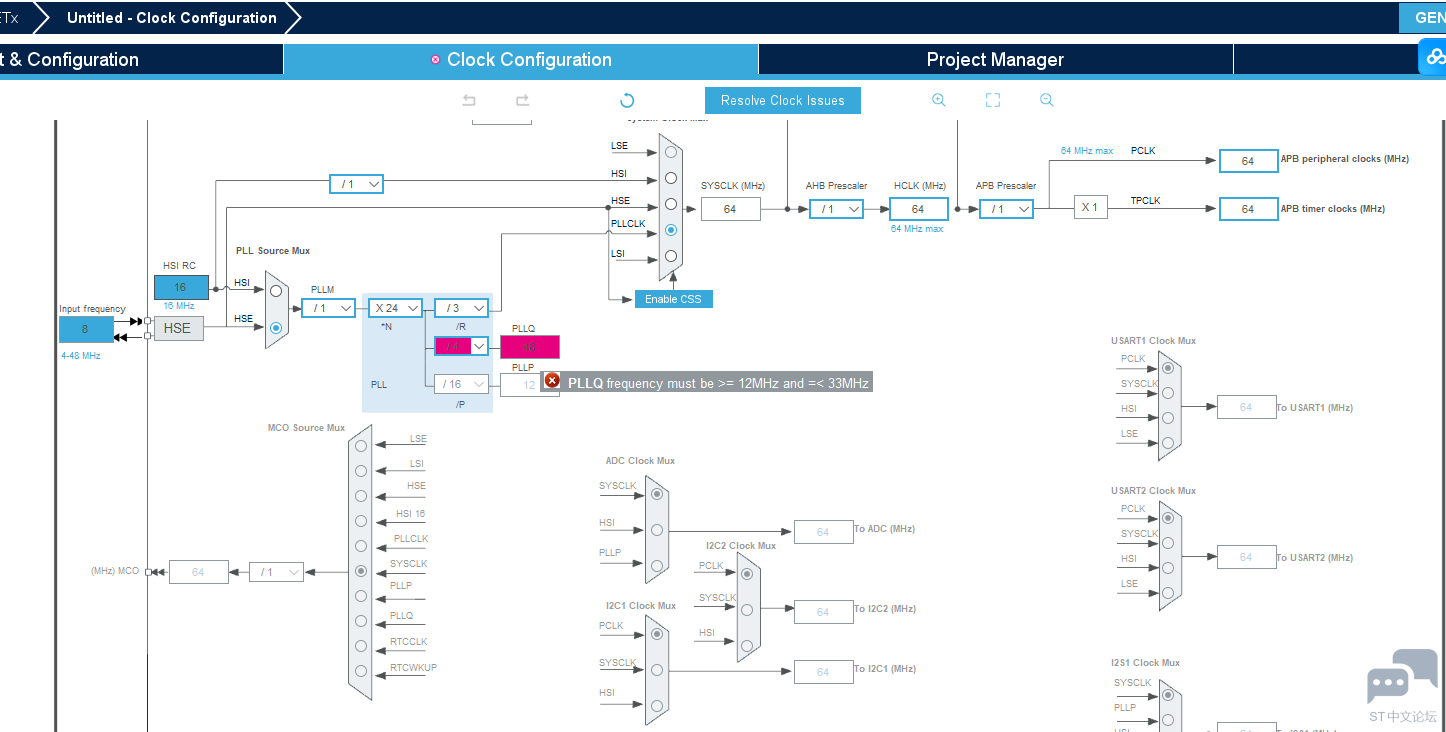Image resolution: width=1446 pixels, height=732 pixels.
Task: Open the /3 PLL R divider dropdown
Action: [461, 308]
